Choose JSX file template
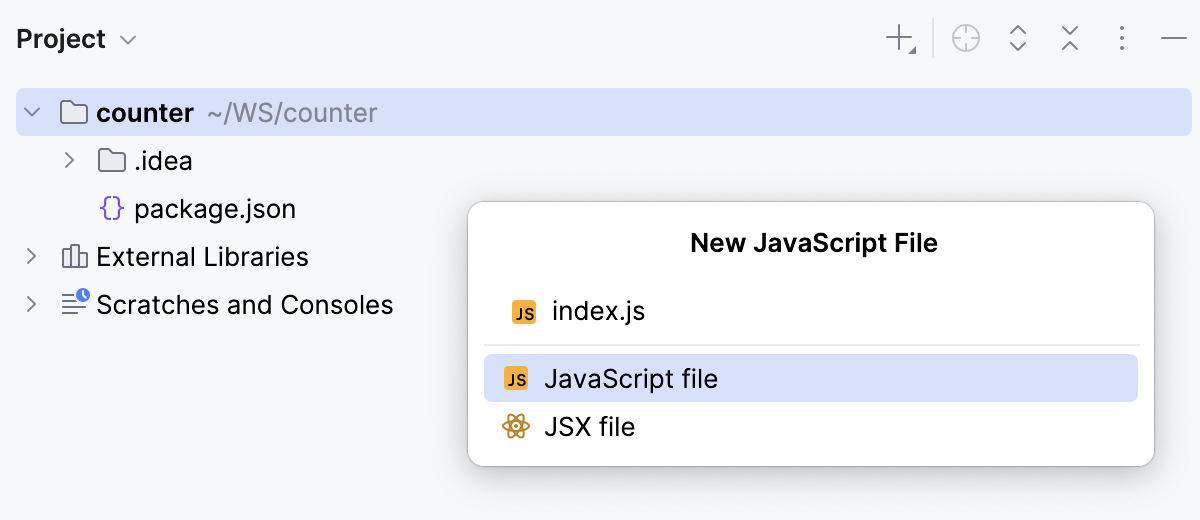The image size is (1200, 520). click(811, 427)
